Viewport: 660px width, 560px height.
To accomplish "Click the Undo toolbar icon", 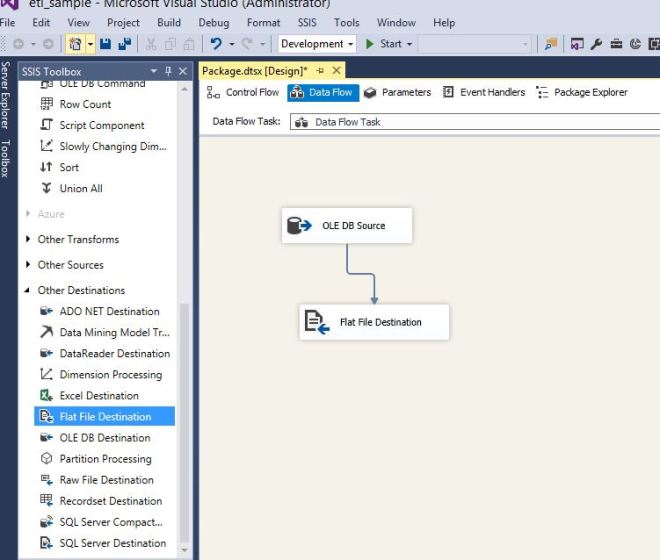I will [x=216, y=44].
